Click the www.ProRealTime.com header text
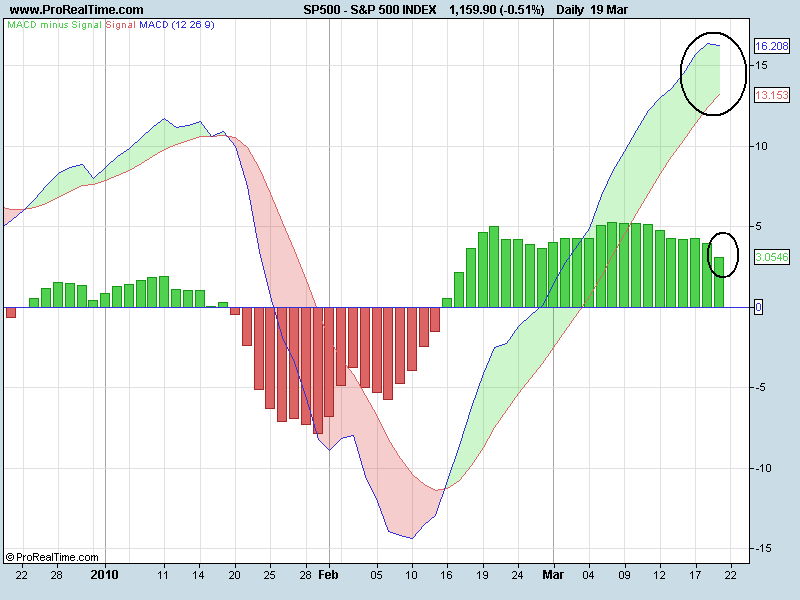 click(77, 10)
